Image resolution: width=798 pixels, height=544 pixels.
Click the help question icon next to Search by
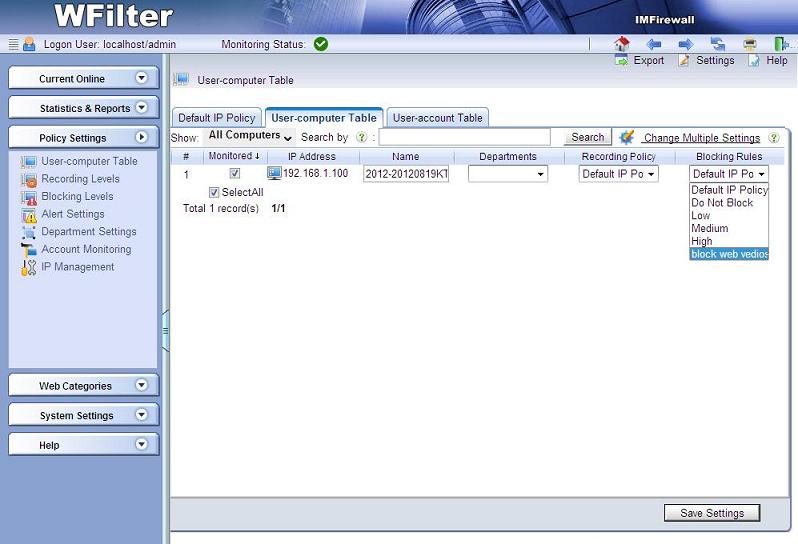361,137
